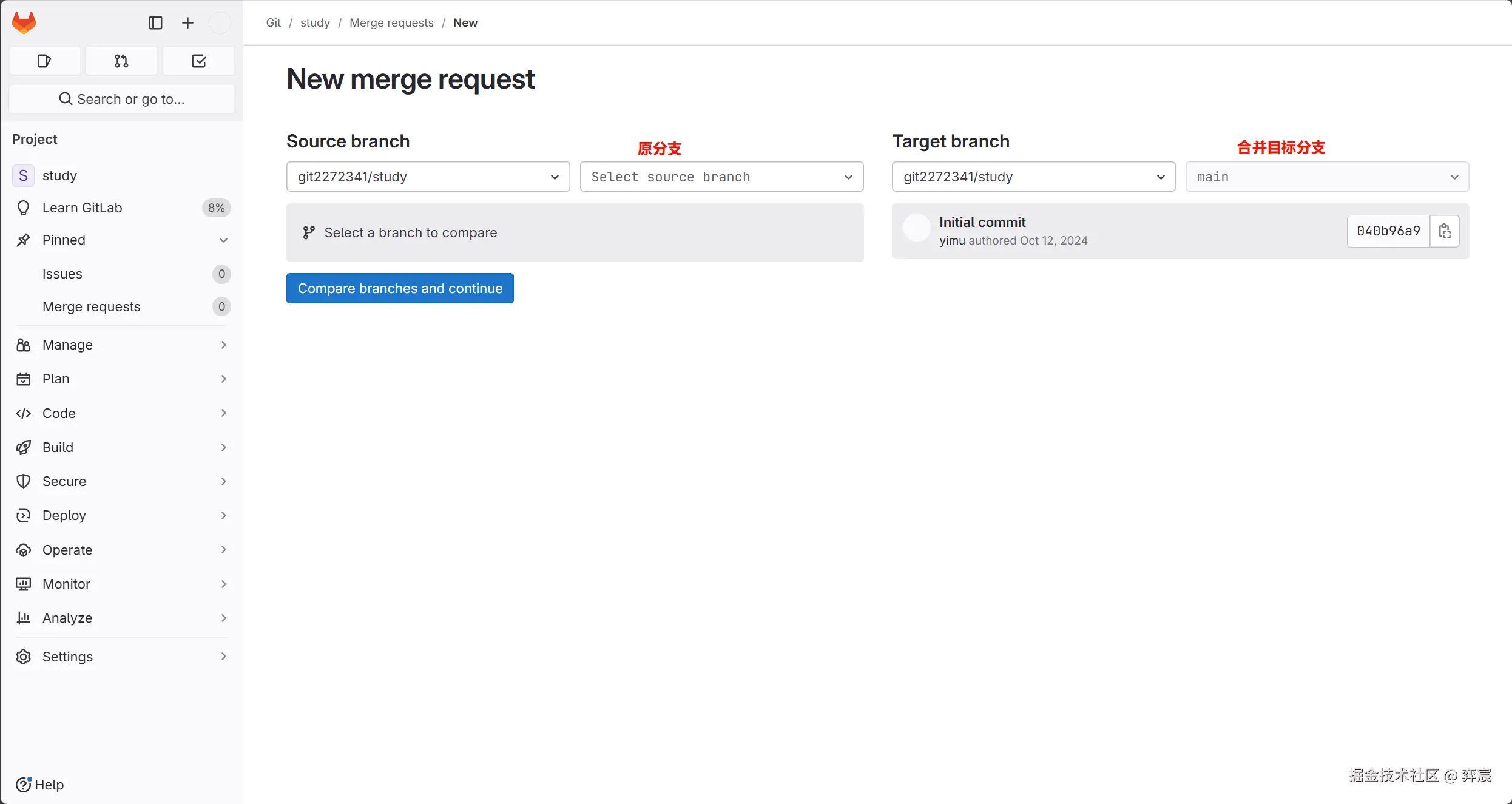Open Select source branch dropdown

coord(721,177)
